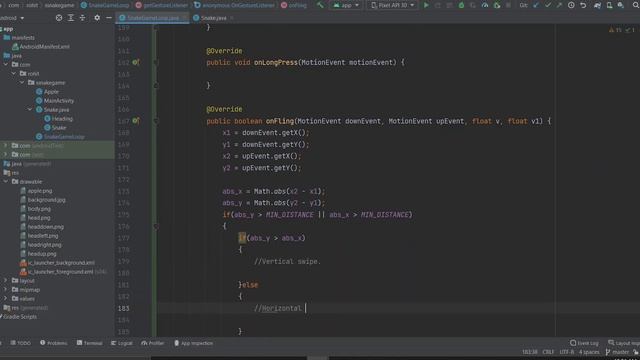Image resolution: width=640 pixels, height=360 pixels.
Task: Expand the mipmap folder arrow
Action: [x=6, y=290]
